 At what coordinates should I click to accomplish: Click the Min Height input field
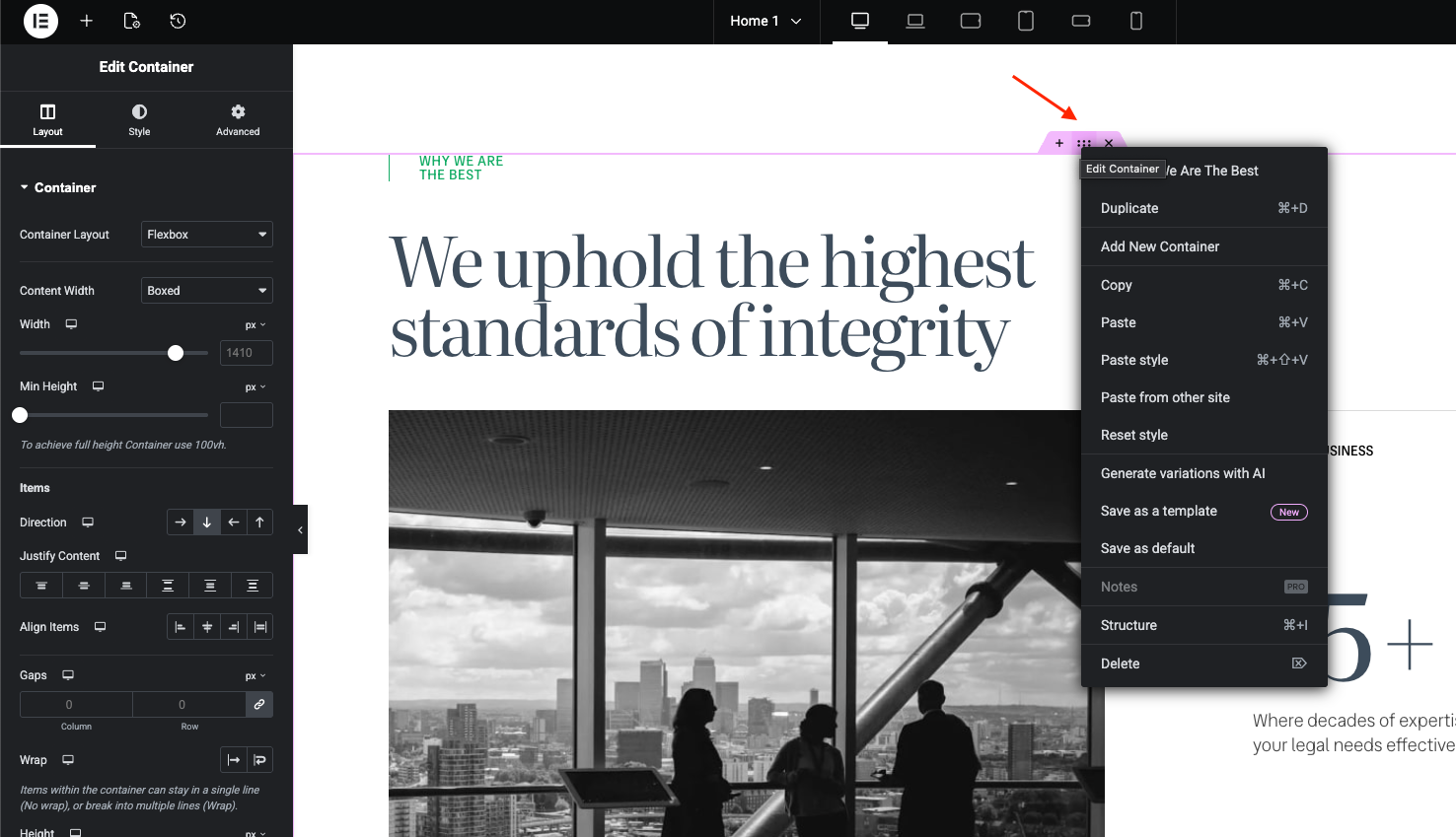pos(247,415)
